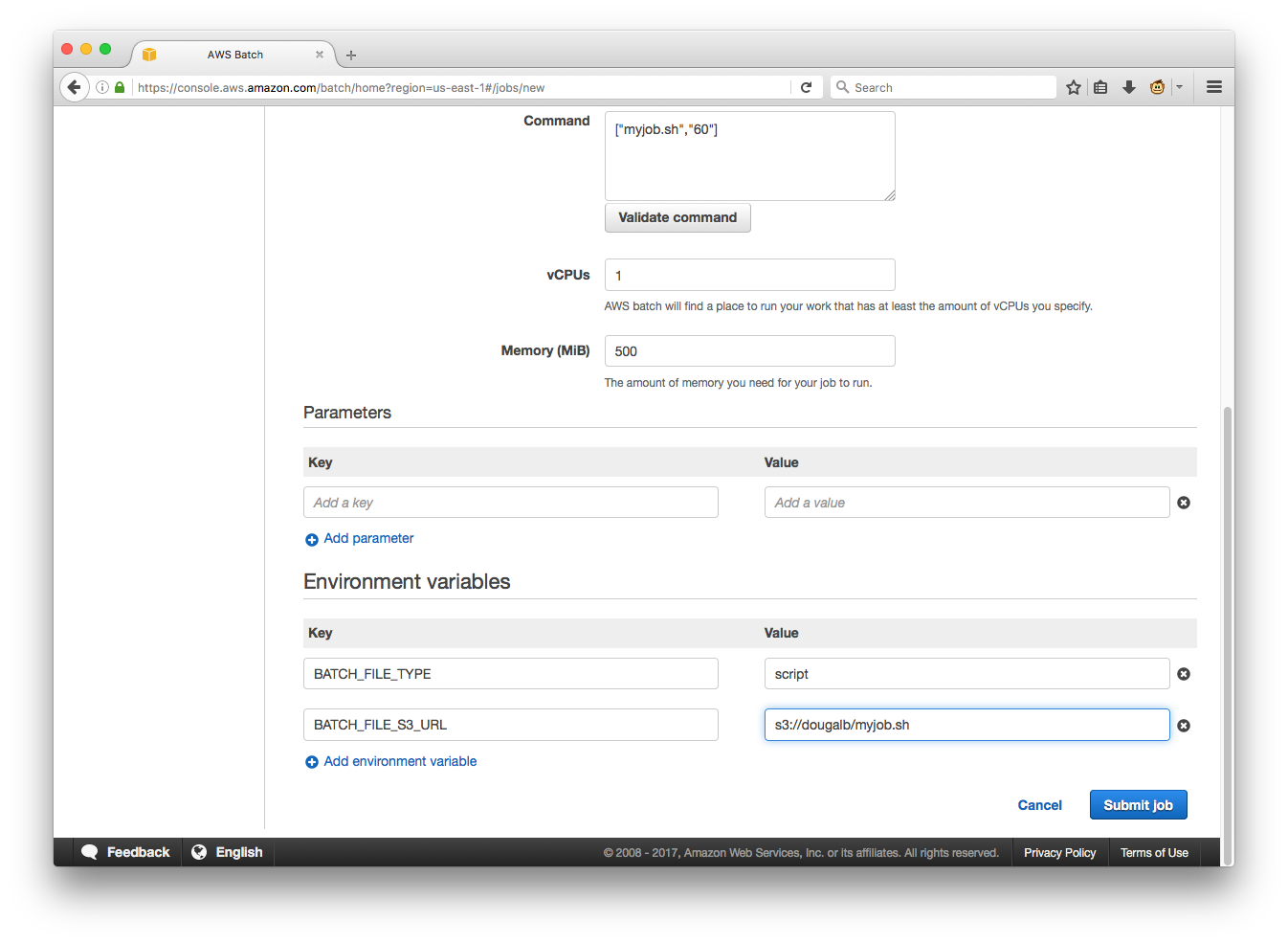Open the Feedback button in footer

click(126, 852)
